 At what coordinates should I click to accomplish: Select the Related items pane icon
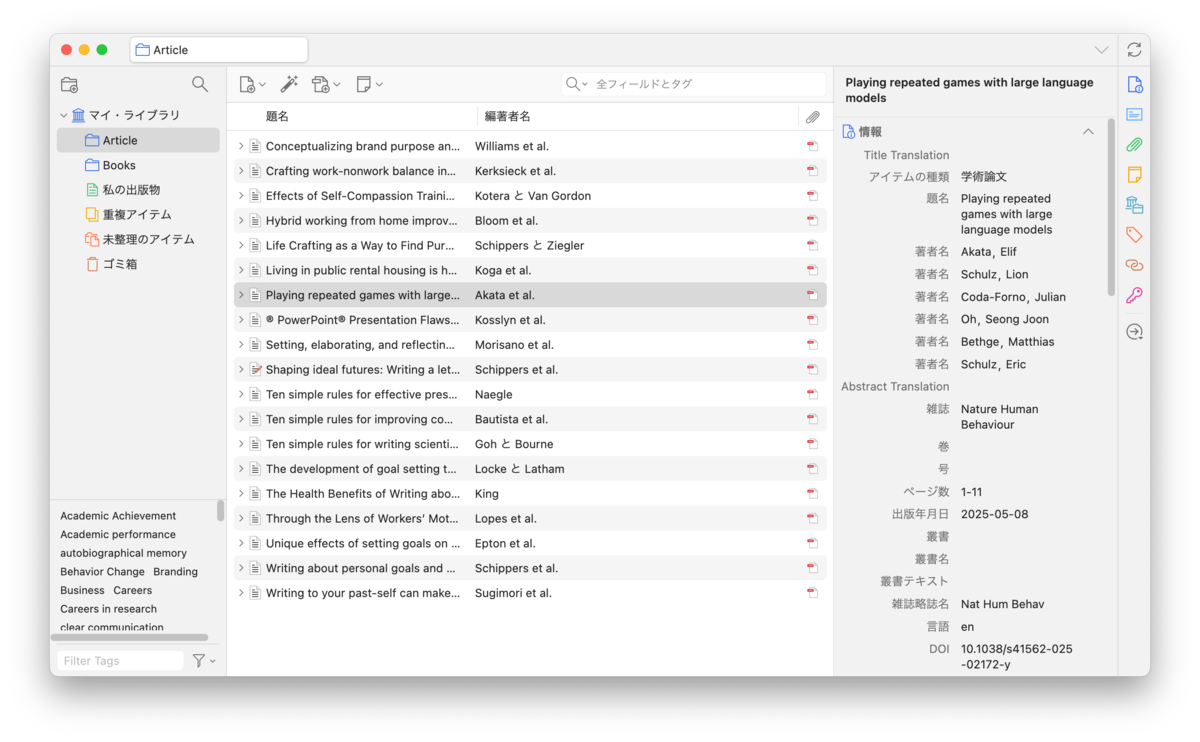coord(1134,265)
